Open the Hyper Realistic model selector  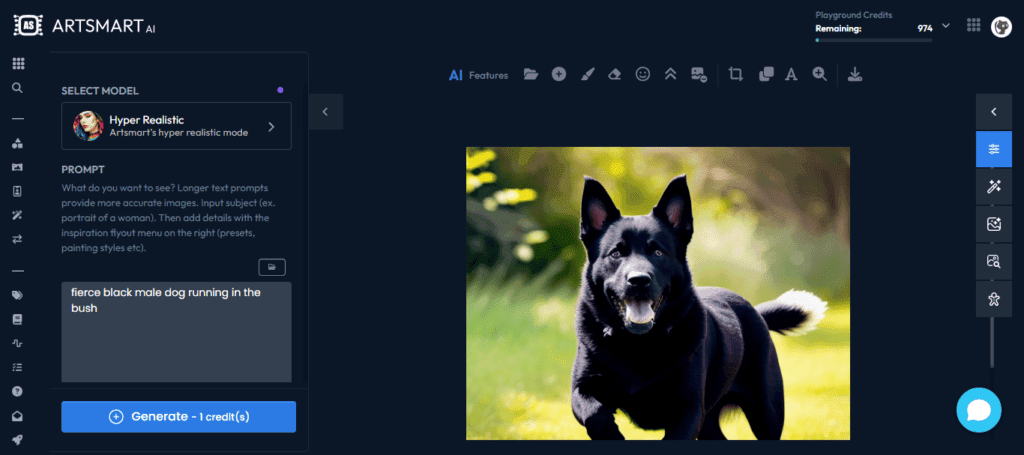(176, 126)
